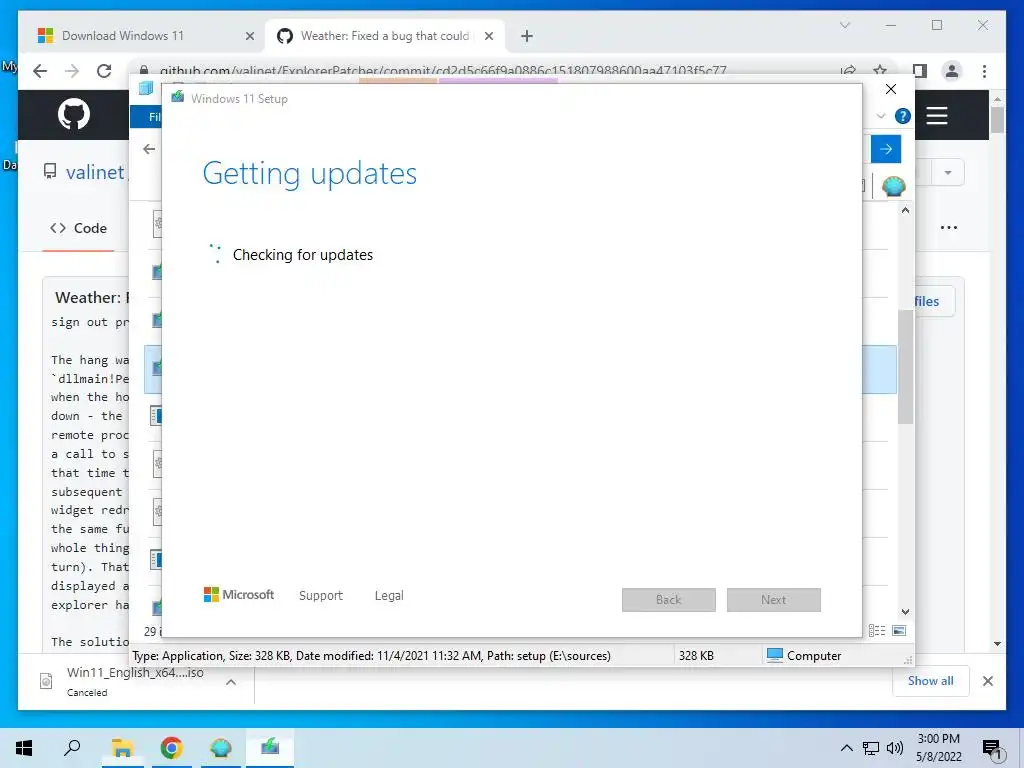
Task: Open taskbar search magnifier
Action: click(72, 748)
